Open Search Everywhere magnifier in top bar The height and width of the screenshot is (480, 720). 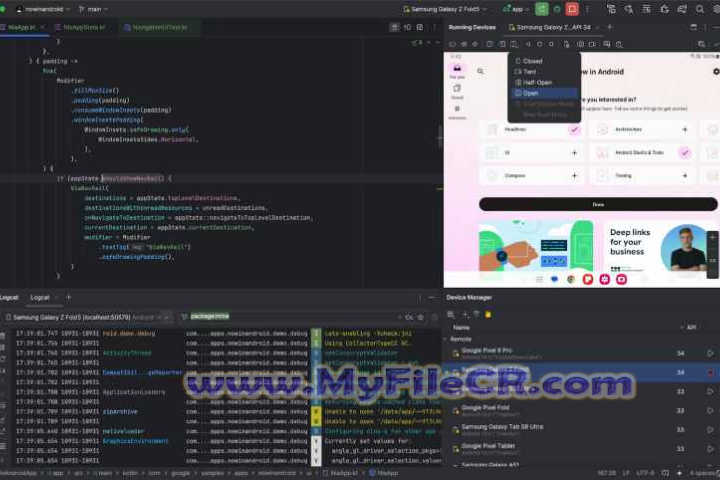click(x=699, y=9)
